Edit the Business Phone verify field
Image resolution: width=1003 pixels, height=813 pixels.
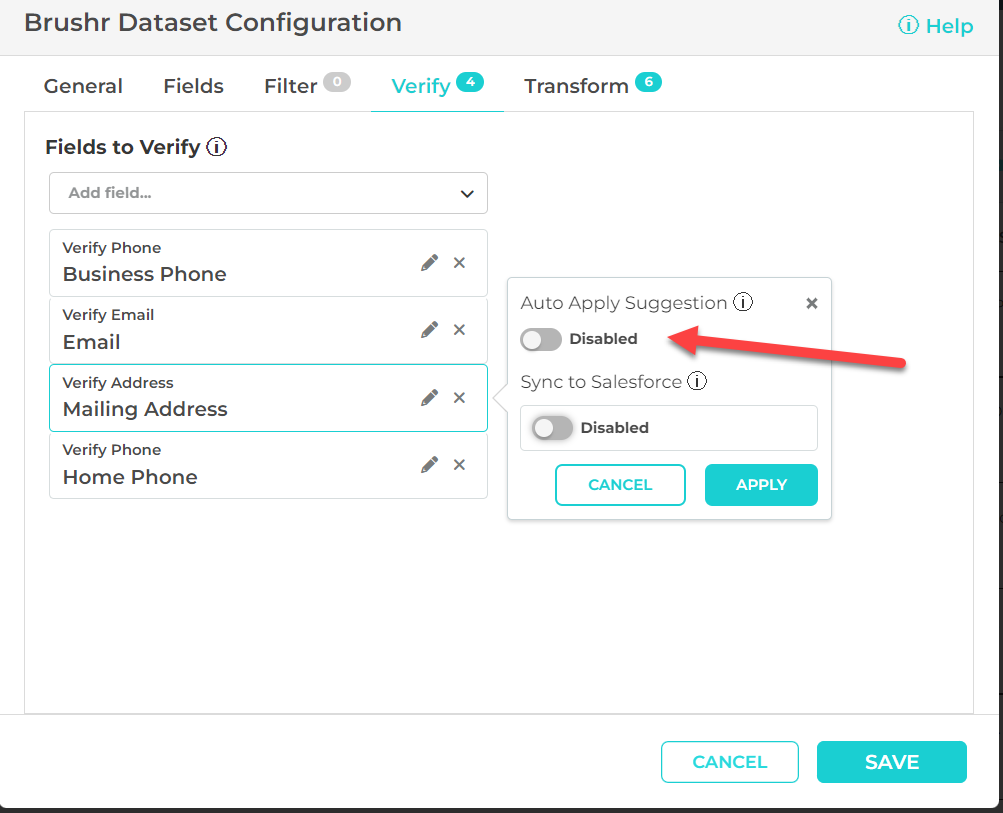(429, 263)
